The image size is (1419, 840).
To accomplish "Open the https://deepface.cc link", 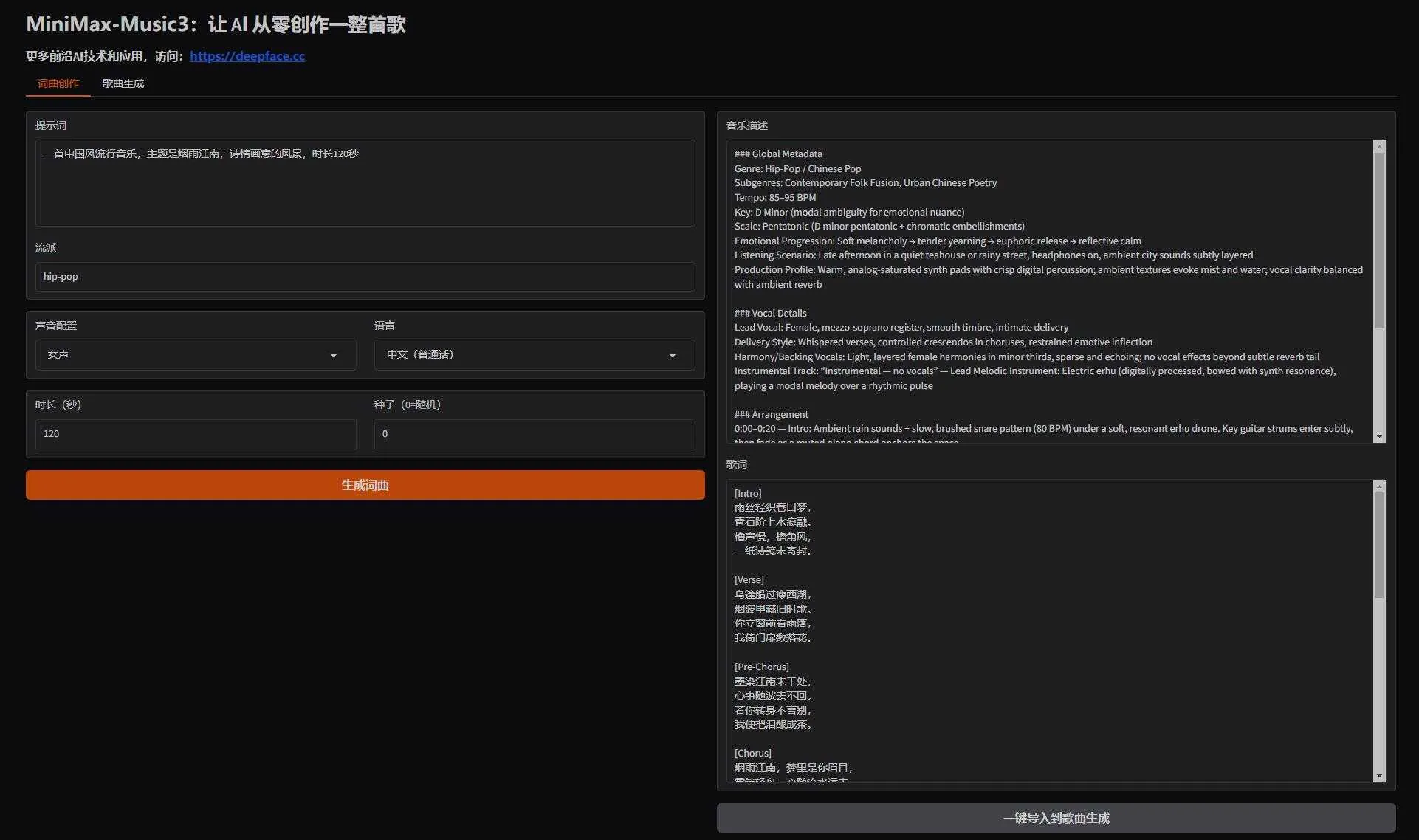I will click(x=247, y=56).
